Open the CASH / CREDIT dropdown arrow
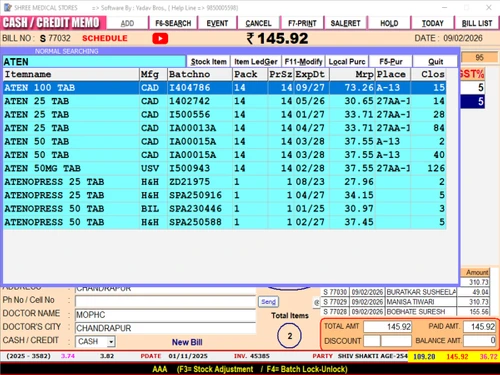Image resolution: width=500 pixels, height=375 pixels. click(111, 342)
